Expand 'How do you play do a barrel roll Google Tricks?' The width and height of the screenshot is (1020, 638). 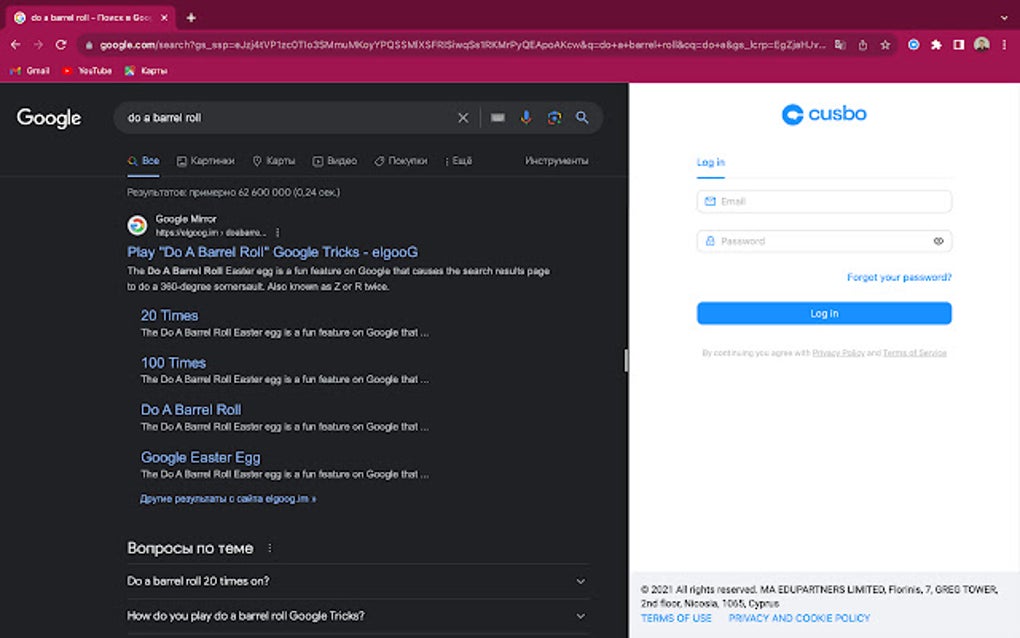(x=580, y=615)
